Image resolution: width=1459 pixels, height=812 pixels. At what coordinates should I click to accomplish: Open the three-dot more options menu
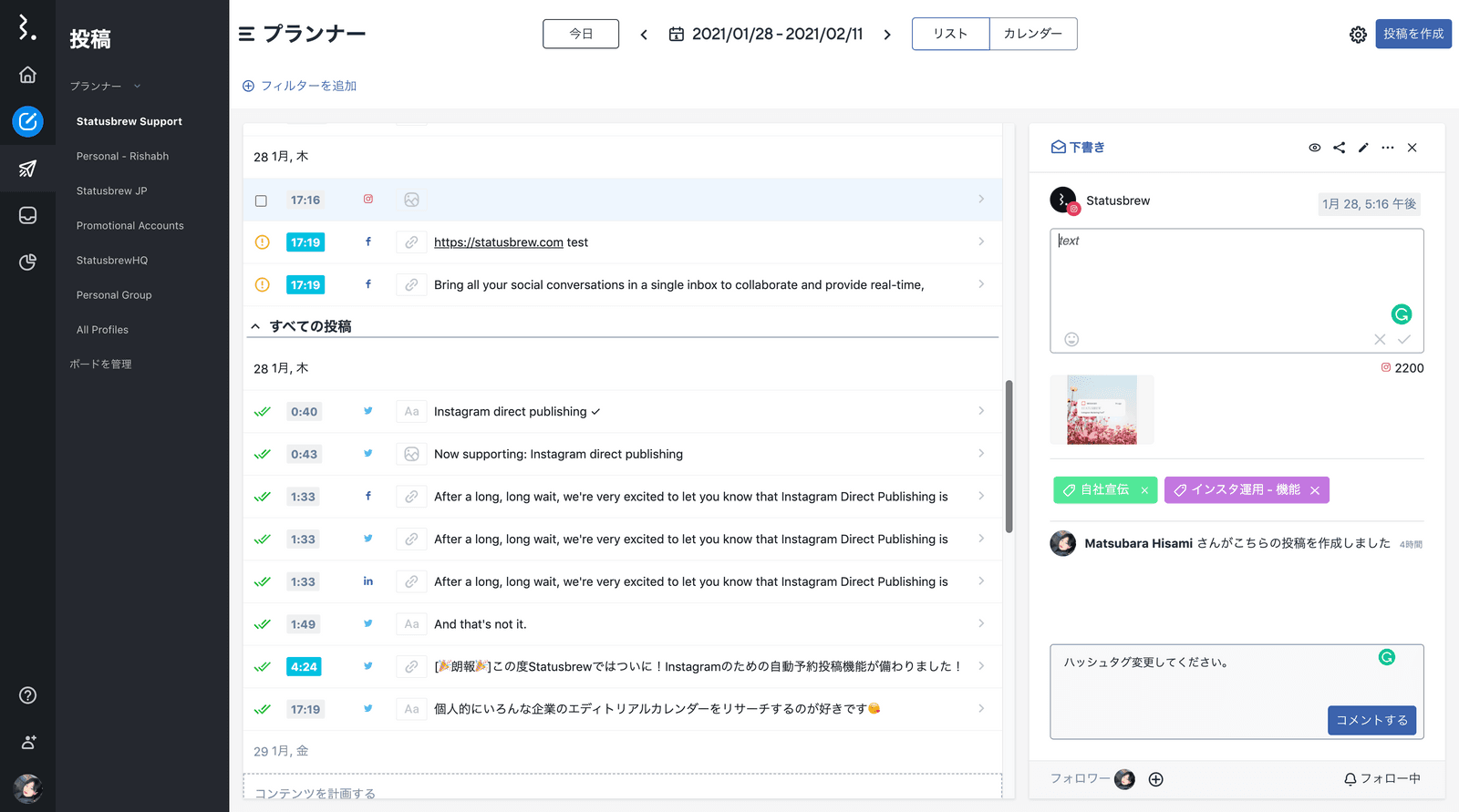(1387, 148)
